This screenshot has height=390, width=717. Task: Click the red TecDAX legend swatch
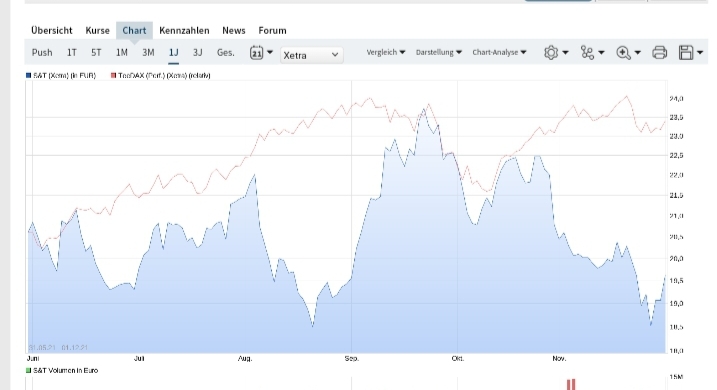[x=113, y=75]
